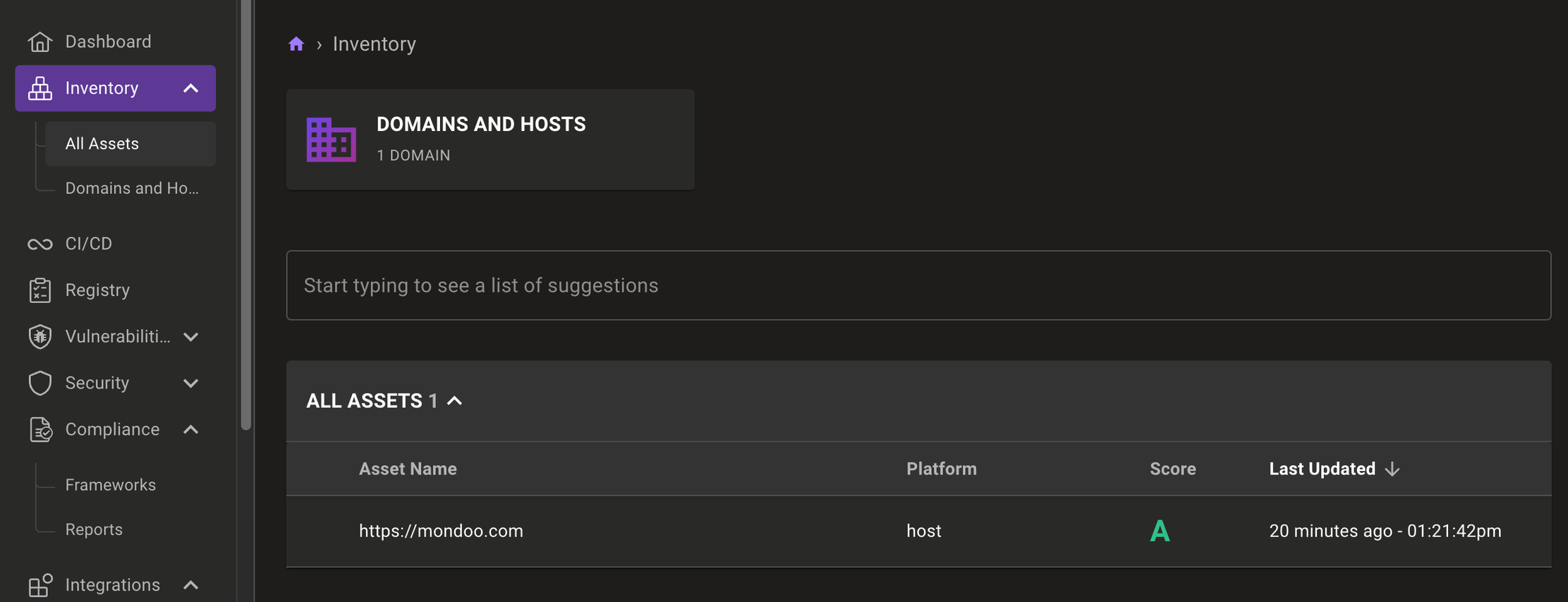1568x602 pixels.
Task: Sort by Asset Name column header
Action: pos(408,469)
